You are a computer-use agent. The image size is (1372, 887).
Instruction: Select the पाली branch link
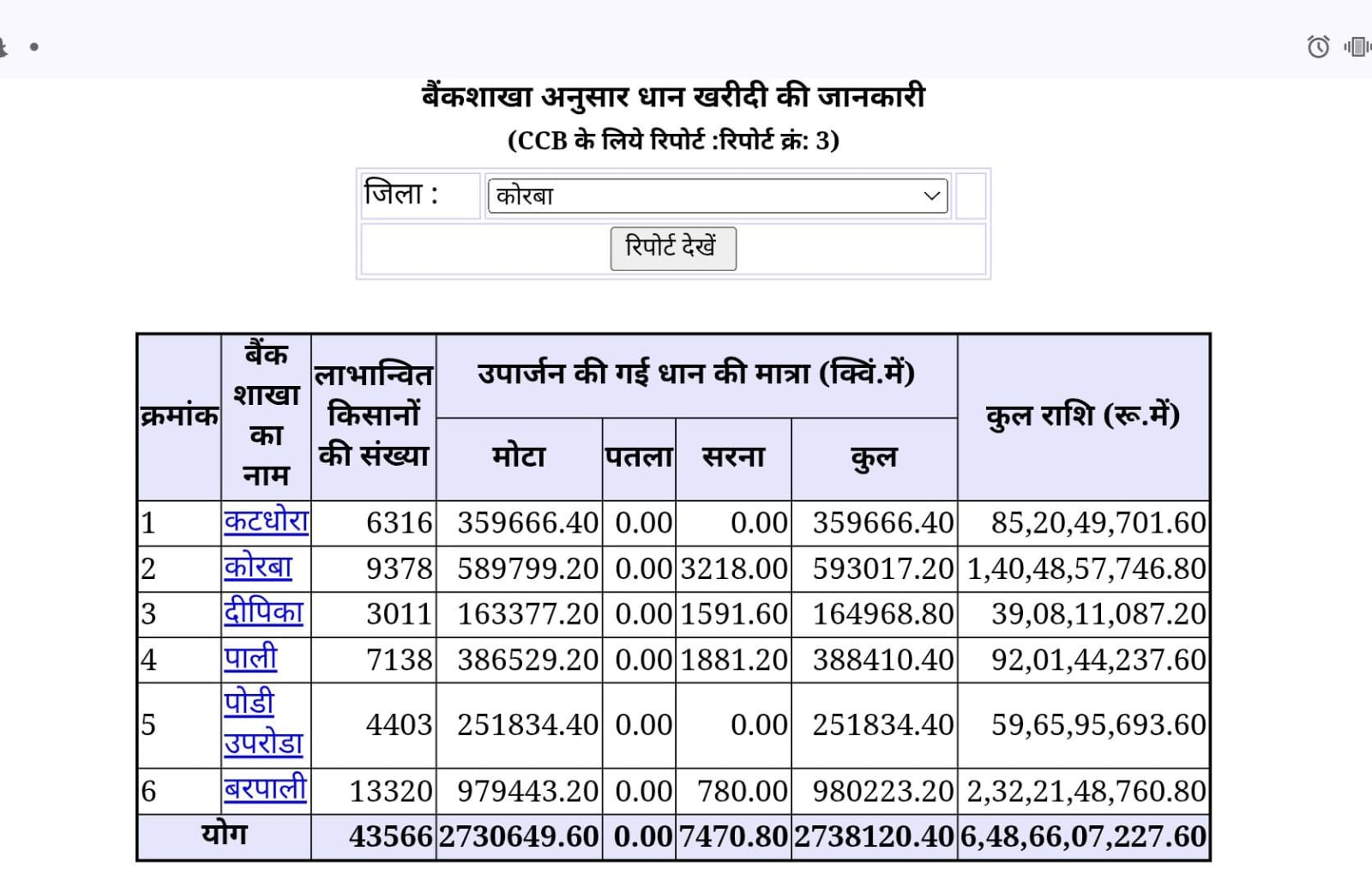250,659
